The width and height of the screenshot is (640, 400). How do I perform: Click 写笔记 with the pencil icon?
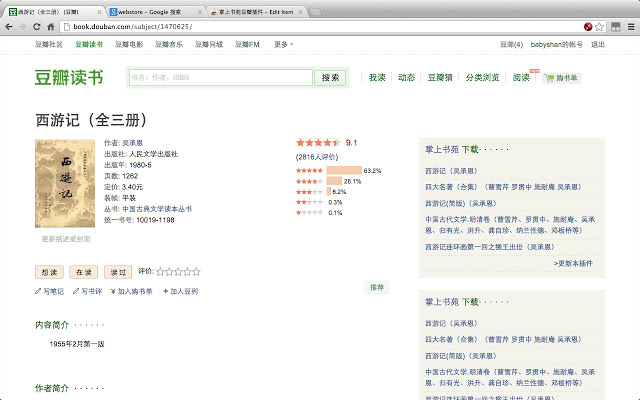point(49,291)
